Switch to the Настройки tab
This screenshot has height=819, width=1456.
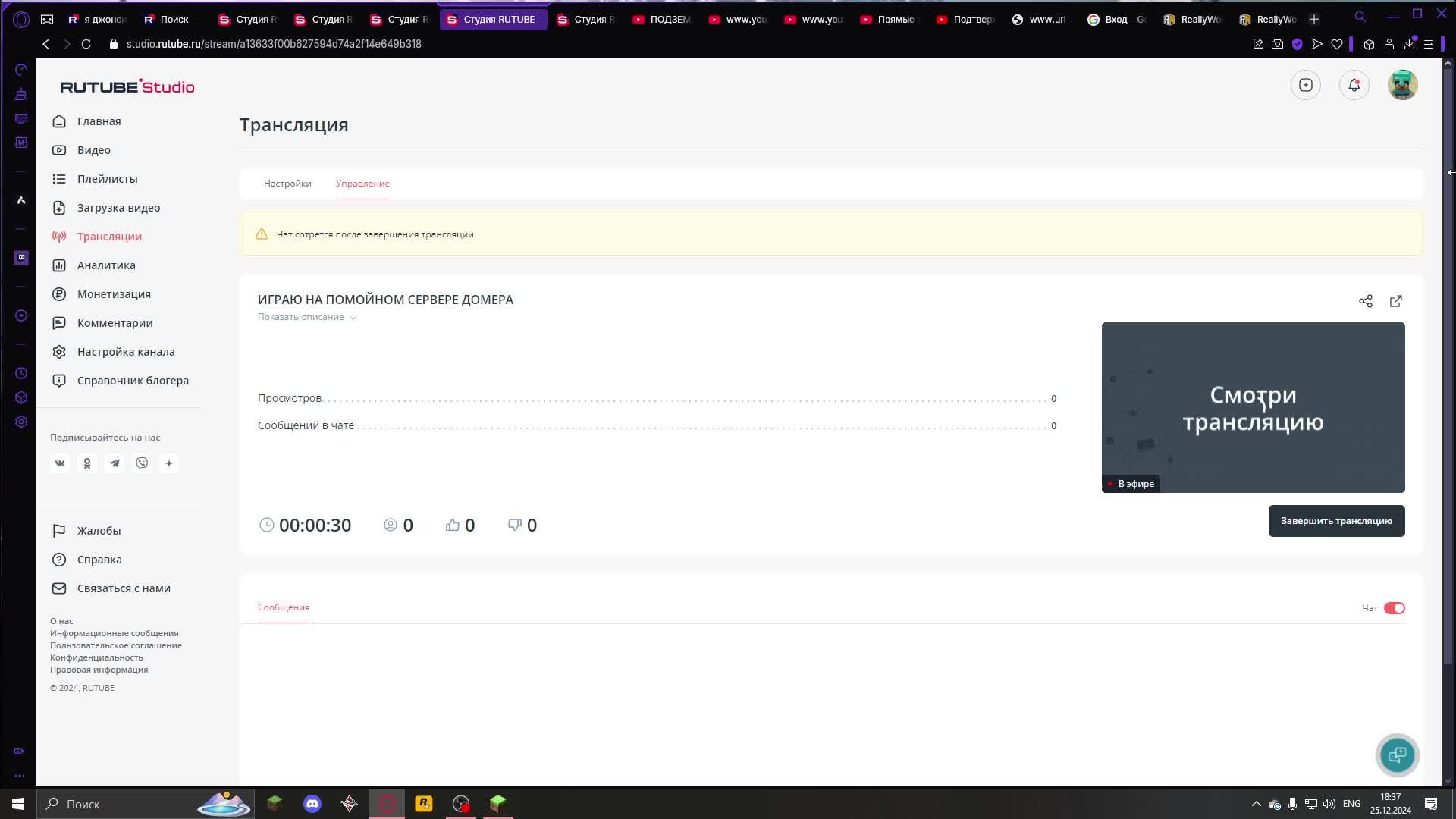coord(287,184)
